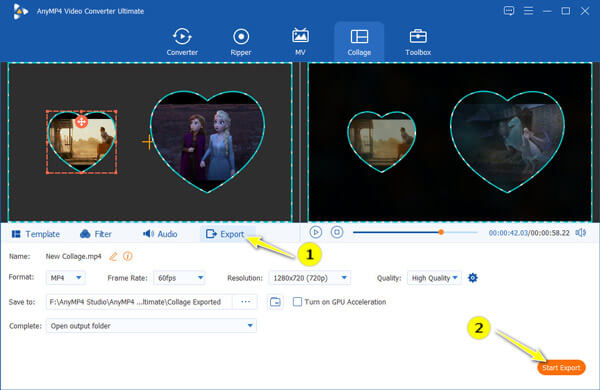The width and height of the screenshot is (600, 390).
Task: Open the Converter module
Action: coord(182,42)
